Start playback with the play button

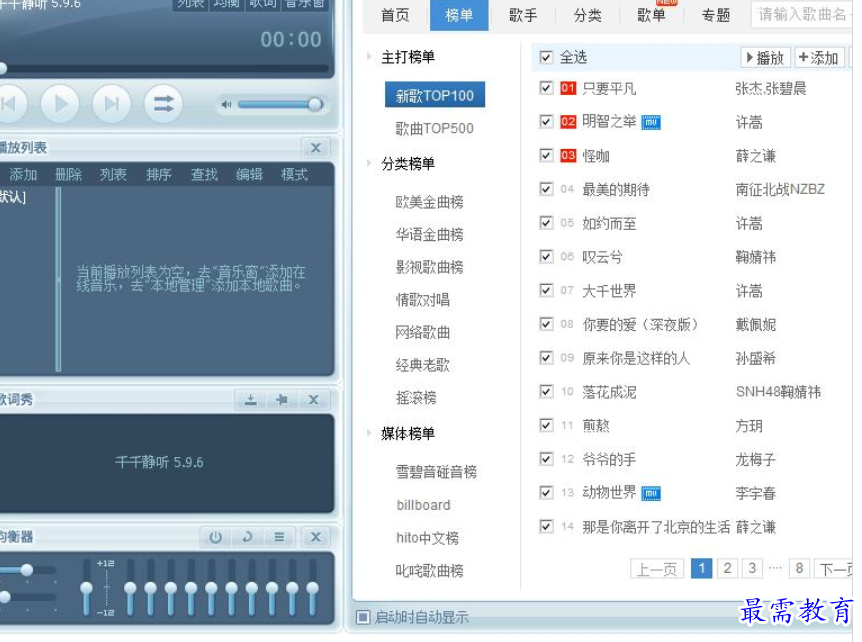tap(60, 104)
